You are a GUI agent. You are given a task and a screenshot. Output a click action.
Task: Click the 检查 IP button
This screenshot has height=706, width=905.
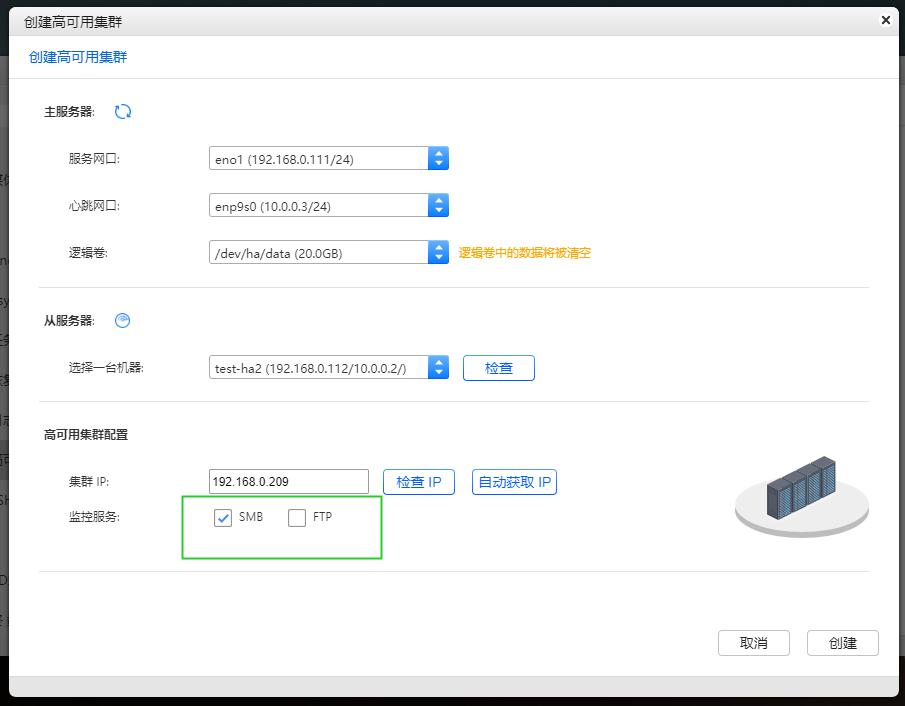(419, 482)
